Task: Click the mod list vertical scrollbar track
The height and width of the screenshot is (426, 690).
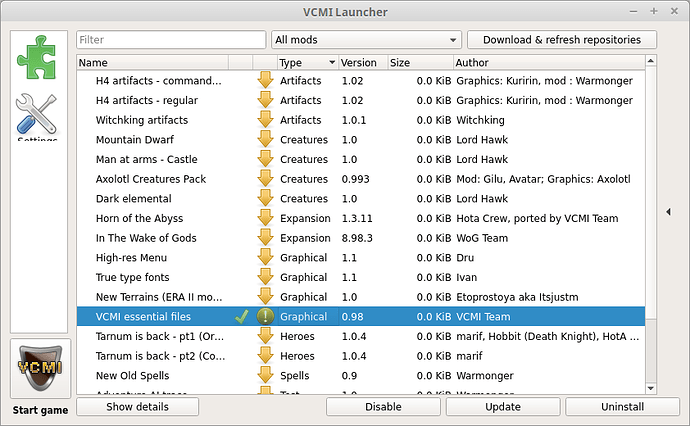Action: [651, 350]
